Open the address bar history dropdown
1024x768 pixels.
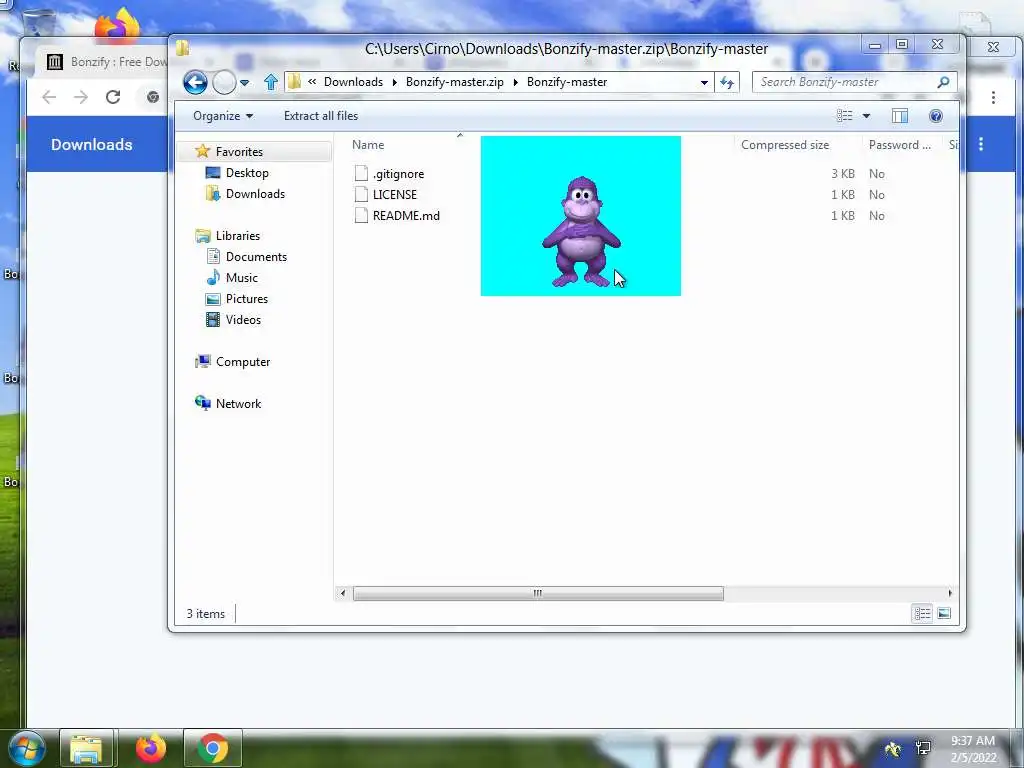704,82
